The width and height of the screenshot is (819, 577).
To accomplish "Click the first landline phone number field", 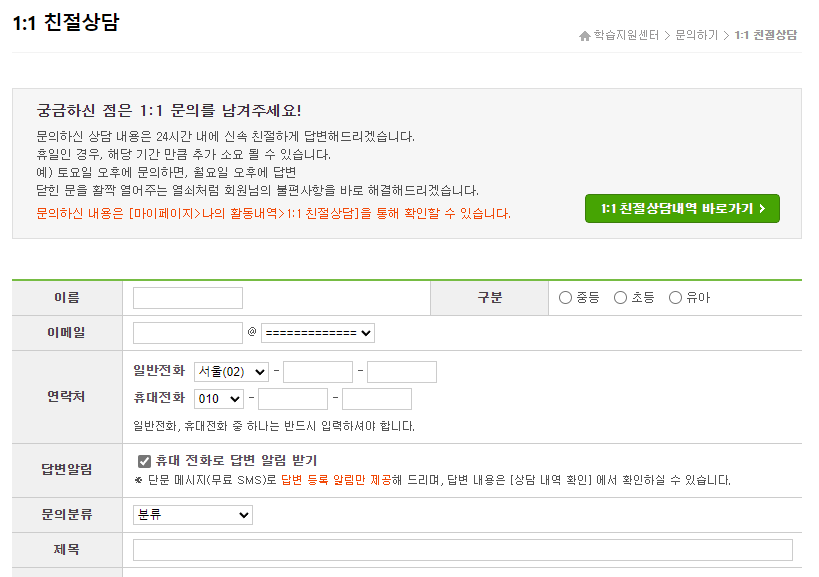I will [318, 371].
